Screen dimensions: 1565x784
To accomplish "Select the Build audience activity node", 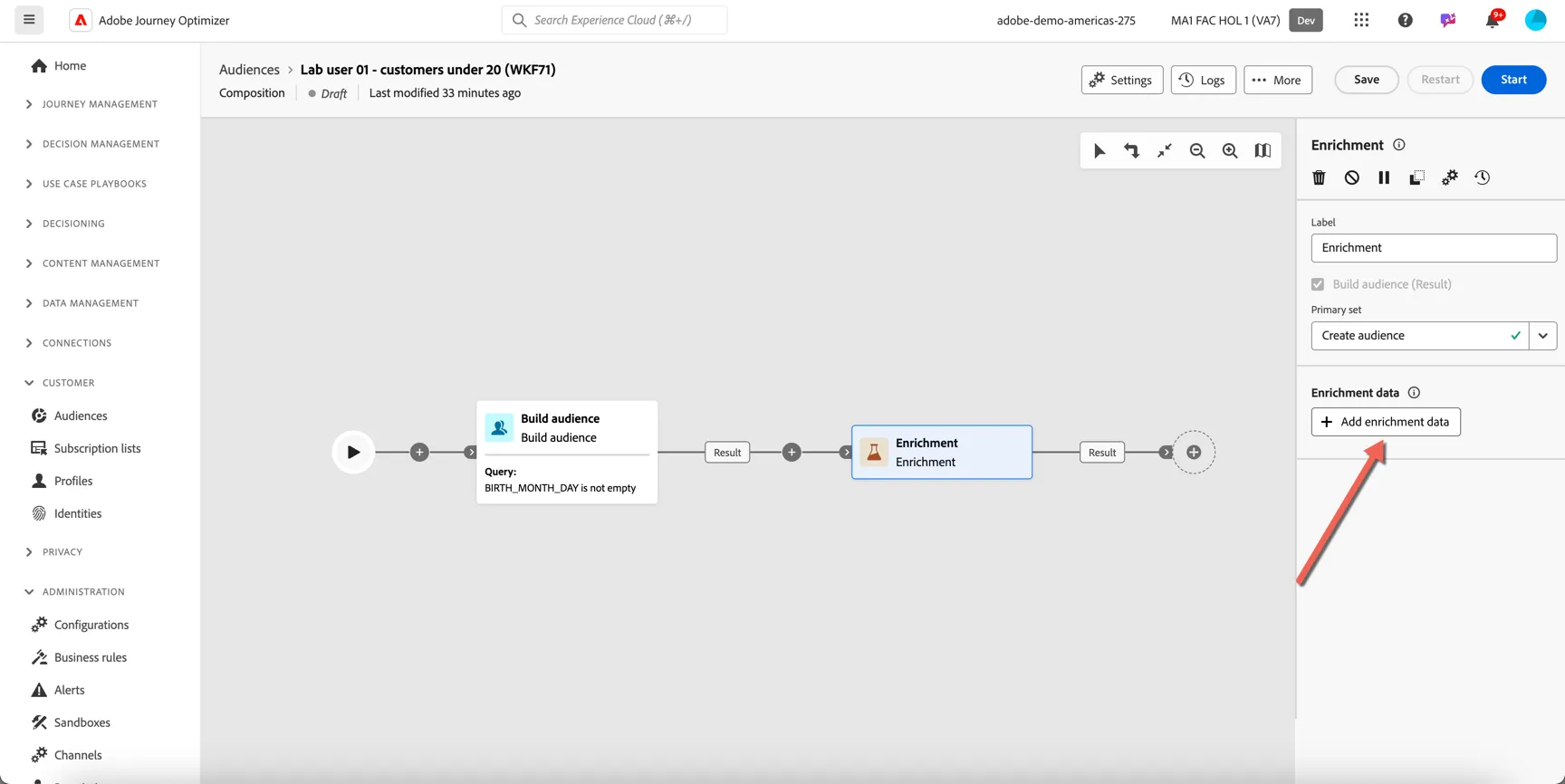I will coord(567,452).
